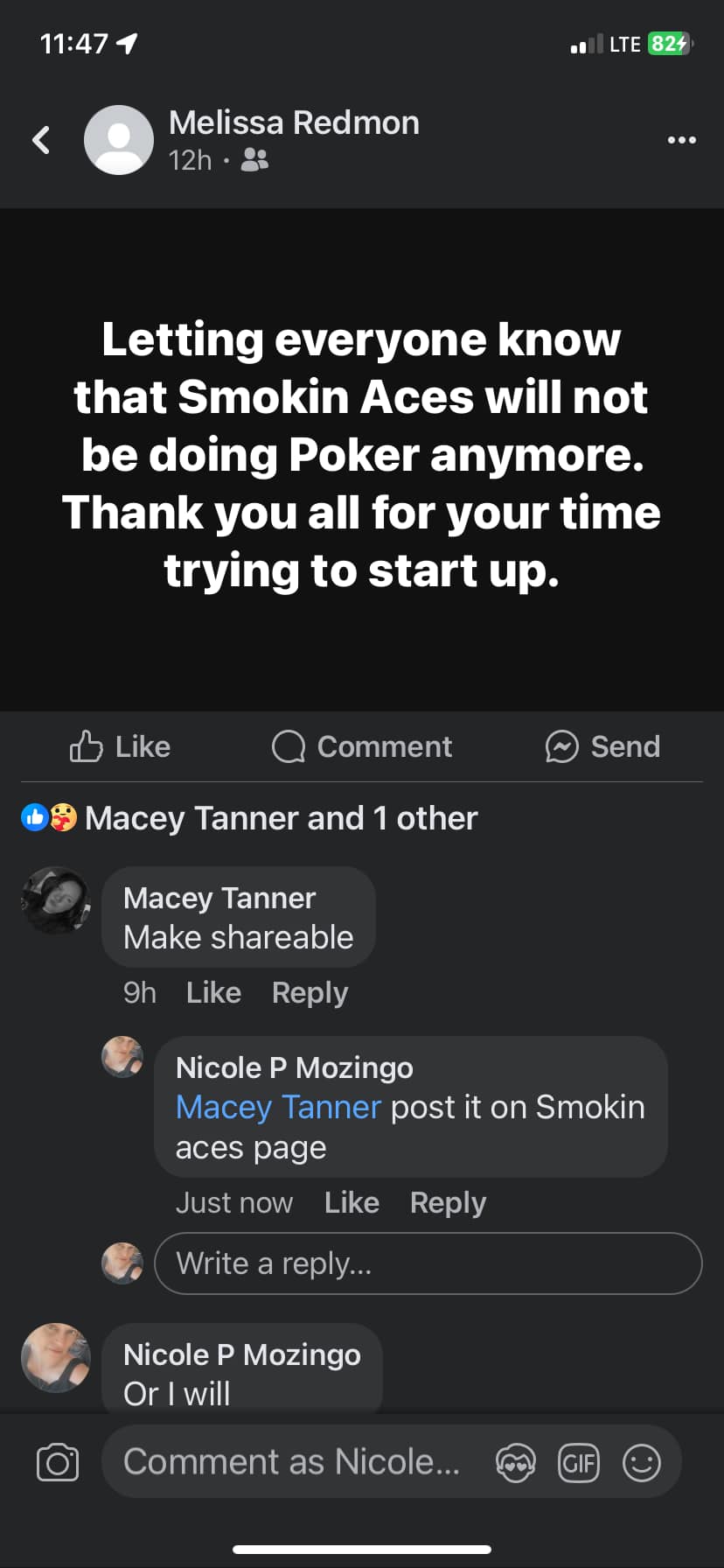Open the camera icon to add a photo
The width and height of the screenshot is (724, 1568).
pyautogui.click(x=56, y=1461)
